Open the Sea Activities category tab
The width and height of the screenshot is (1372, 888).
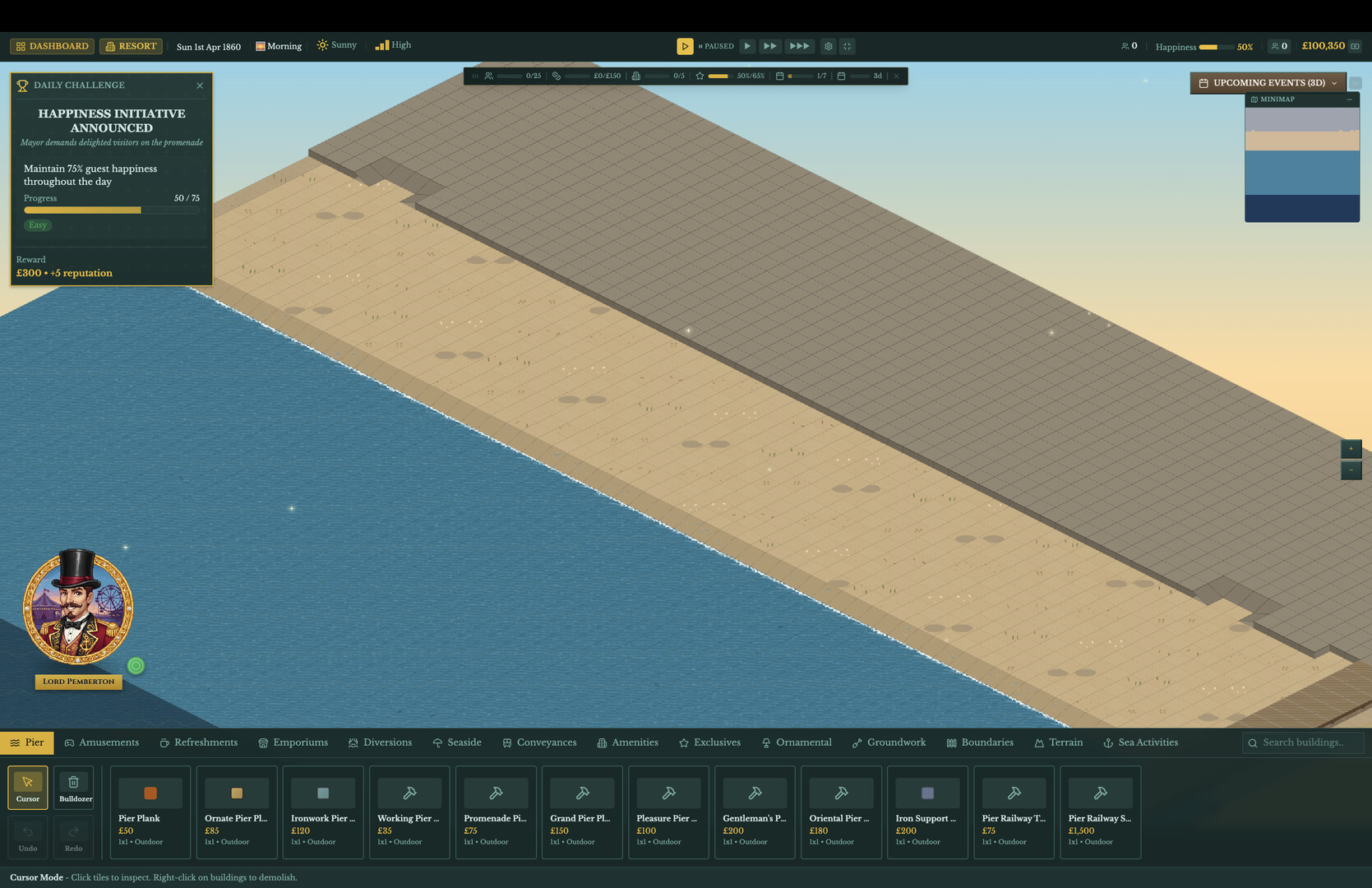click(x=1140, y=742)
